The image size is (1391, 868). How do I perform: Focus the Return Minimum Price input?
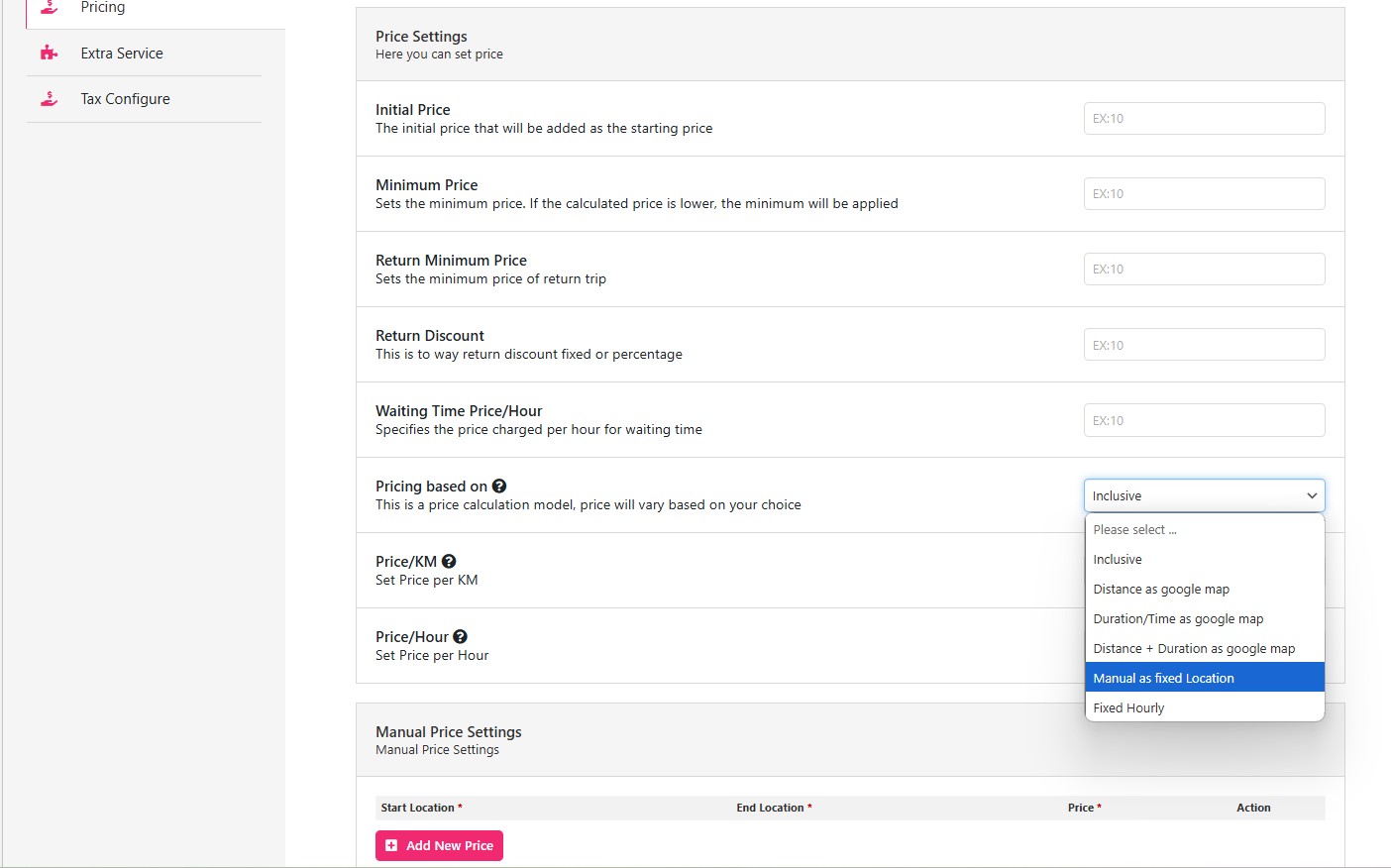point(1204,269)
